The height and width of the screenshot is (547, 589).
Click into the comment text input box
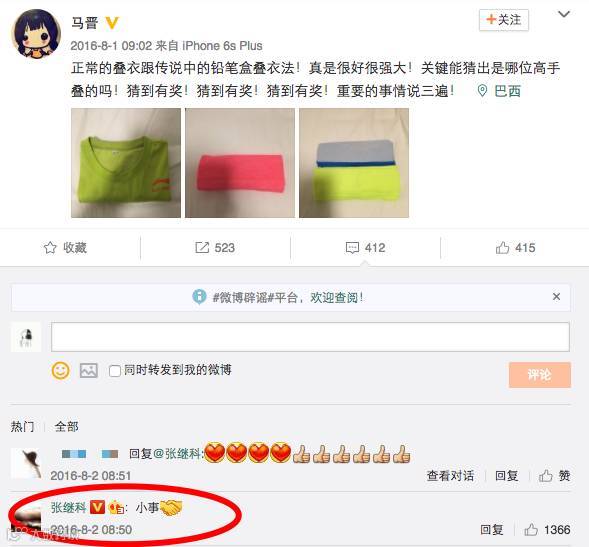310,337
